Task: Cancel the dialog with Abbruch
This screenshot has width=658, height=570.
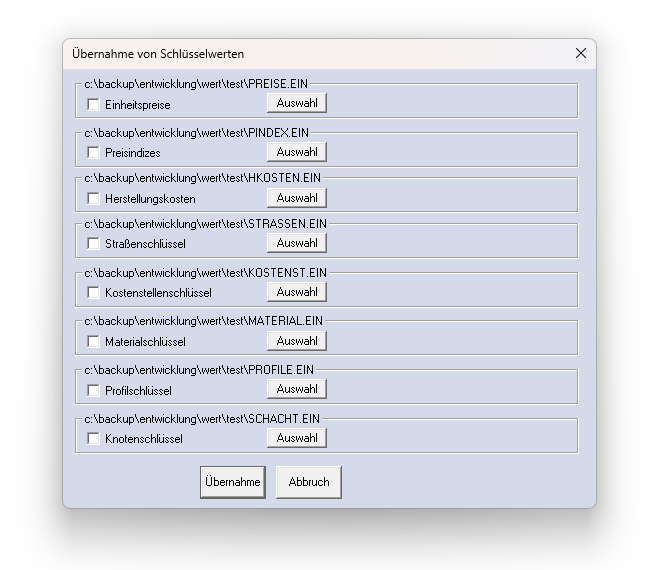Action: pos(309,482)
